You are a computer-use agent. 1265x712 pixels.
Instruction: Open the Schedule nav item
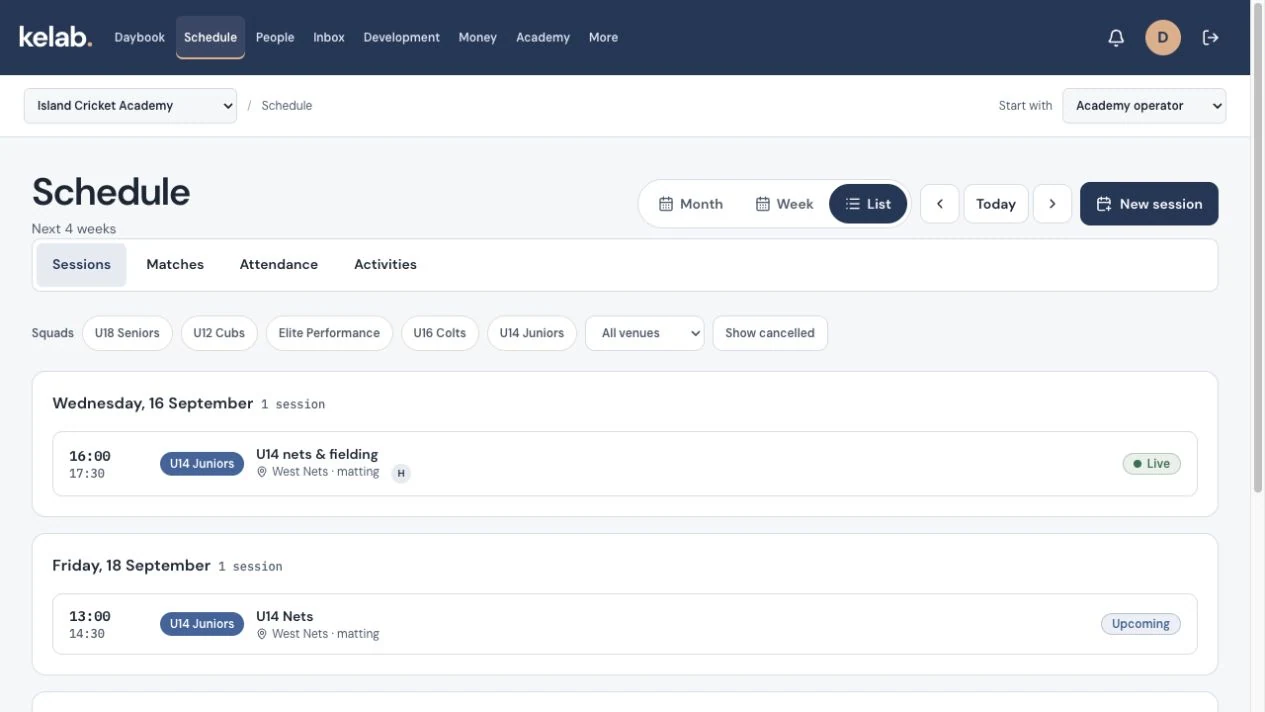pyautogui.click(x=210, y=38)
